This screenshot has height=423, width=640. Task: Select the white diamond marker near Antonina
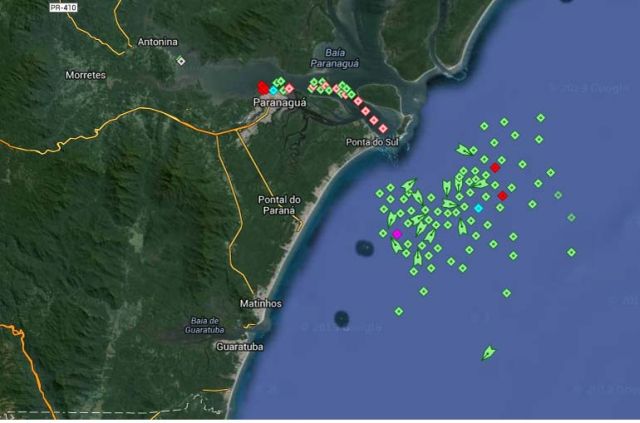coord(181,61)
